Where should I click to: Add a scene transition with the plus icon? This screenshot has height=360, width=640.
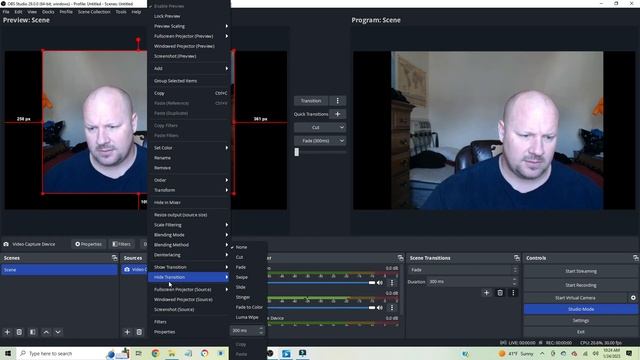click(486, 293)
